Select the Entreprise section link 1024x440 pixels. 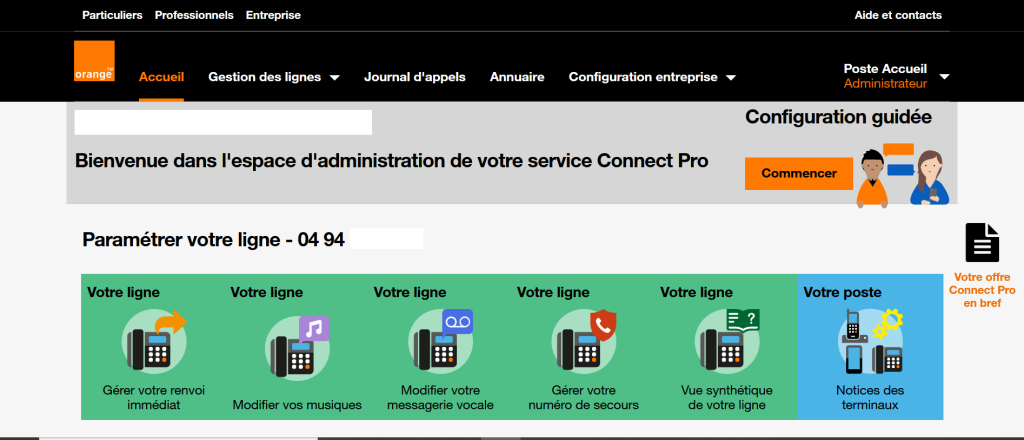273,15
